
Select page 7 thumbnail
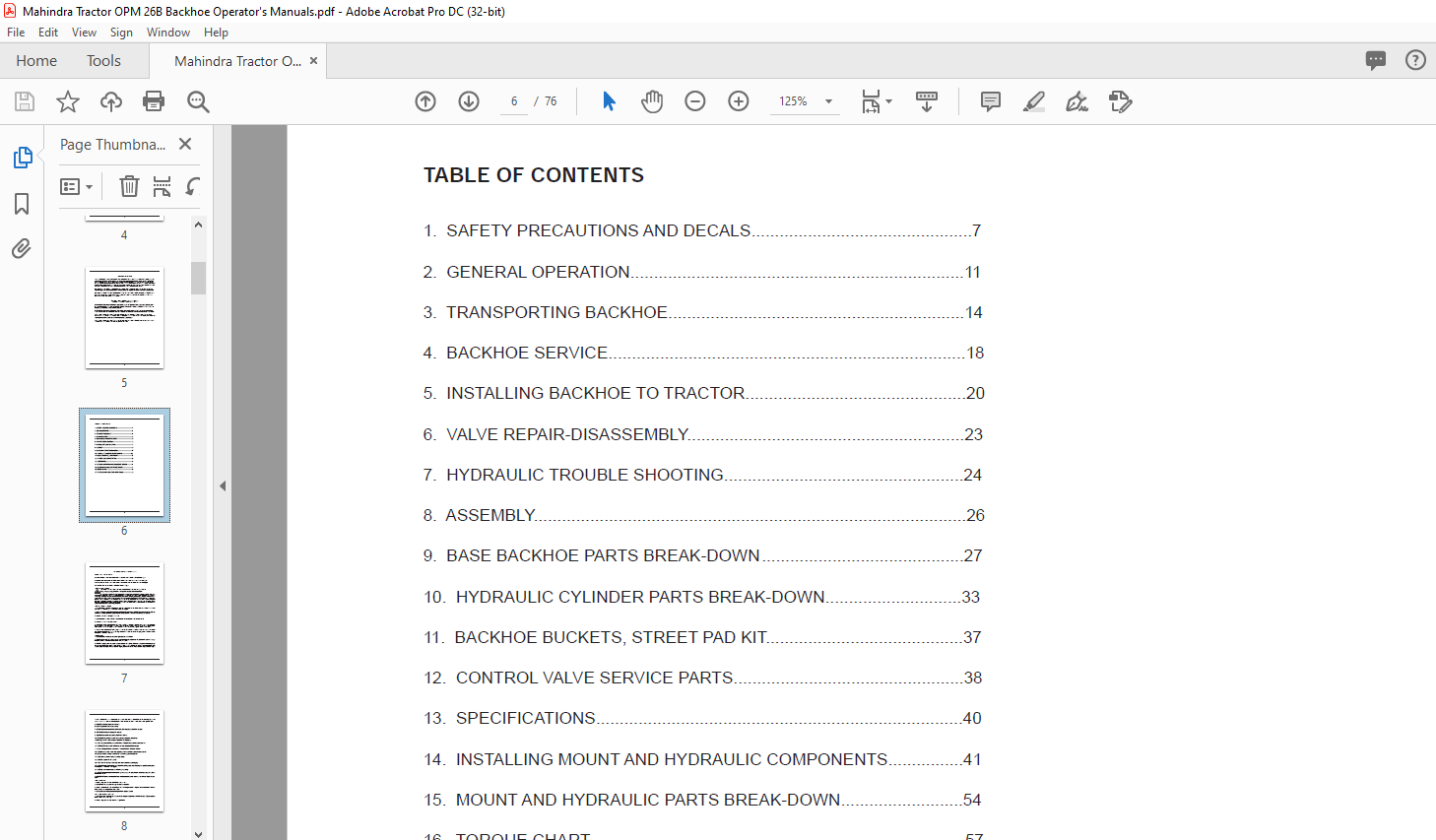124,614
